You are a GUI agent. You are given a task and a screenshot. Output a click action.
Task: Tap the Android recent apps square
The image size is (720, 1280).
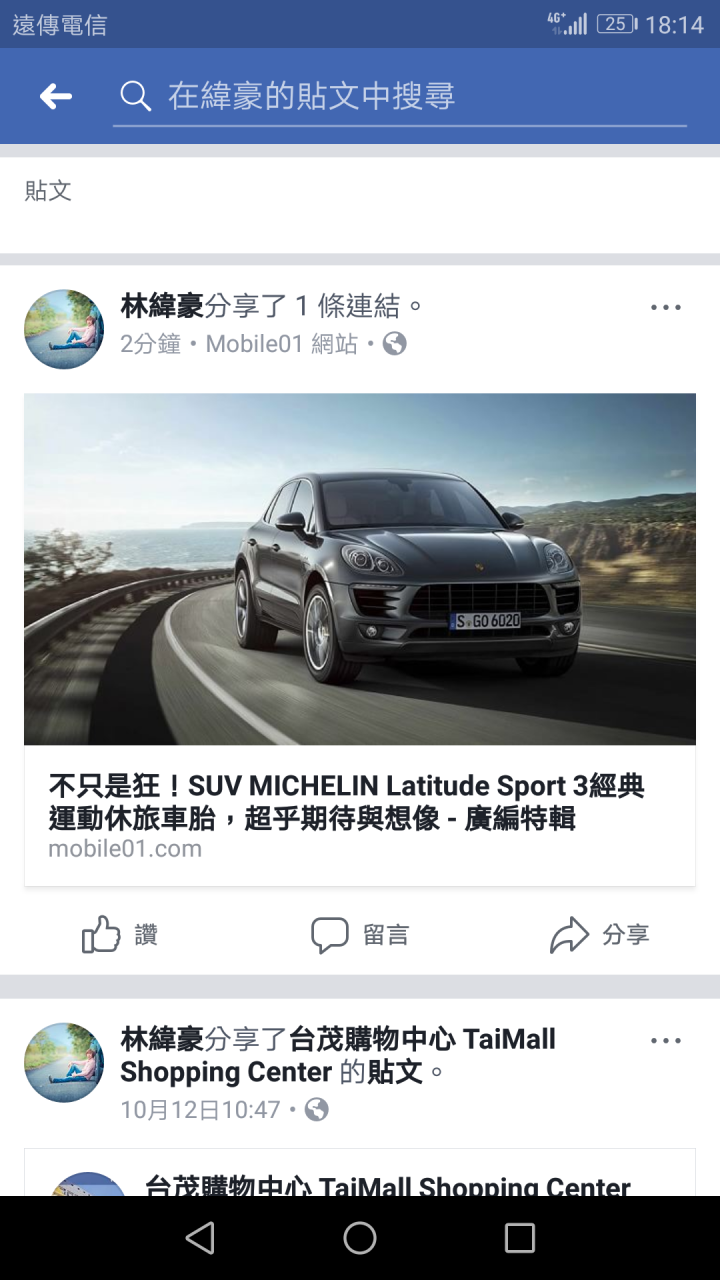coord(520,1238)
